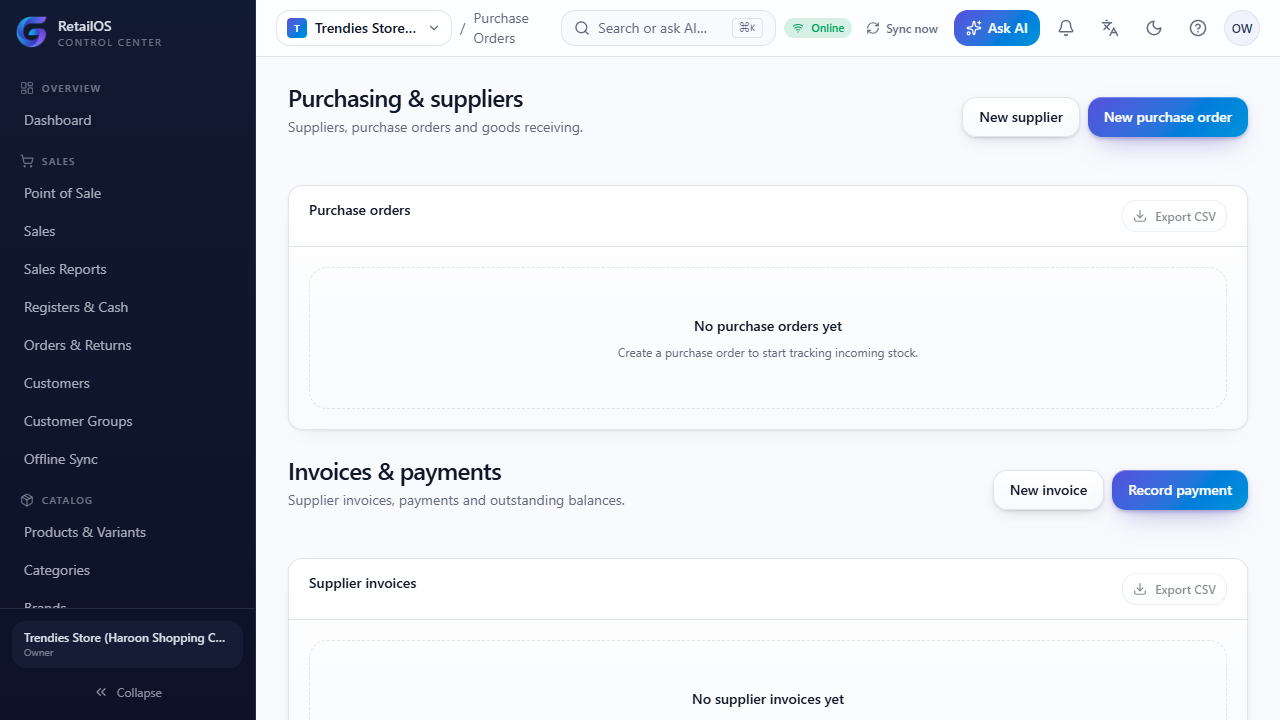This screenshot has width=1280, height=720.
Task: Toggle dark mode moon icon
Action: pos(1154,28)
